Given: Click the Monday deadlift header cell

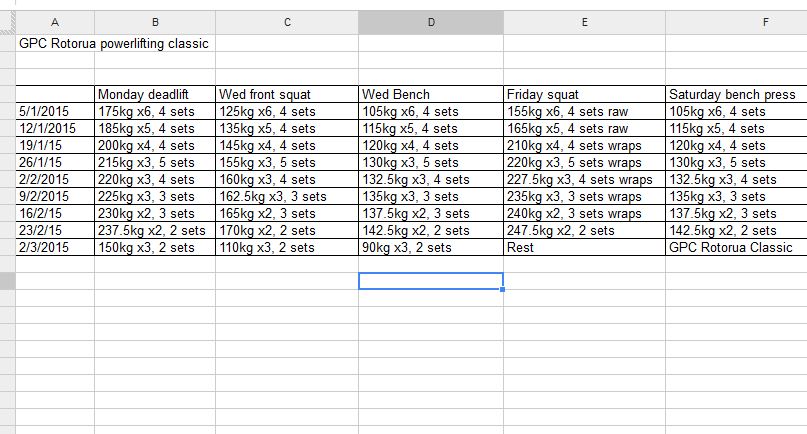Looking at the screenshot, I should 155,95.
